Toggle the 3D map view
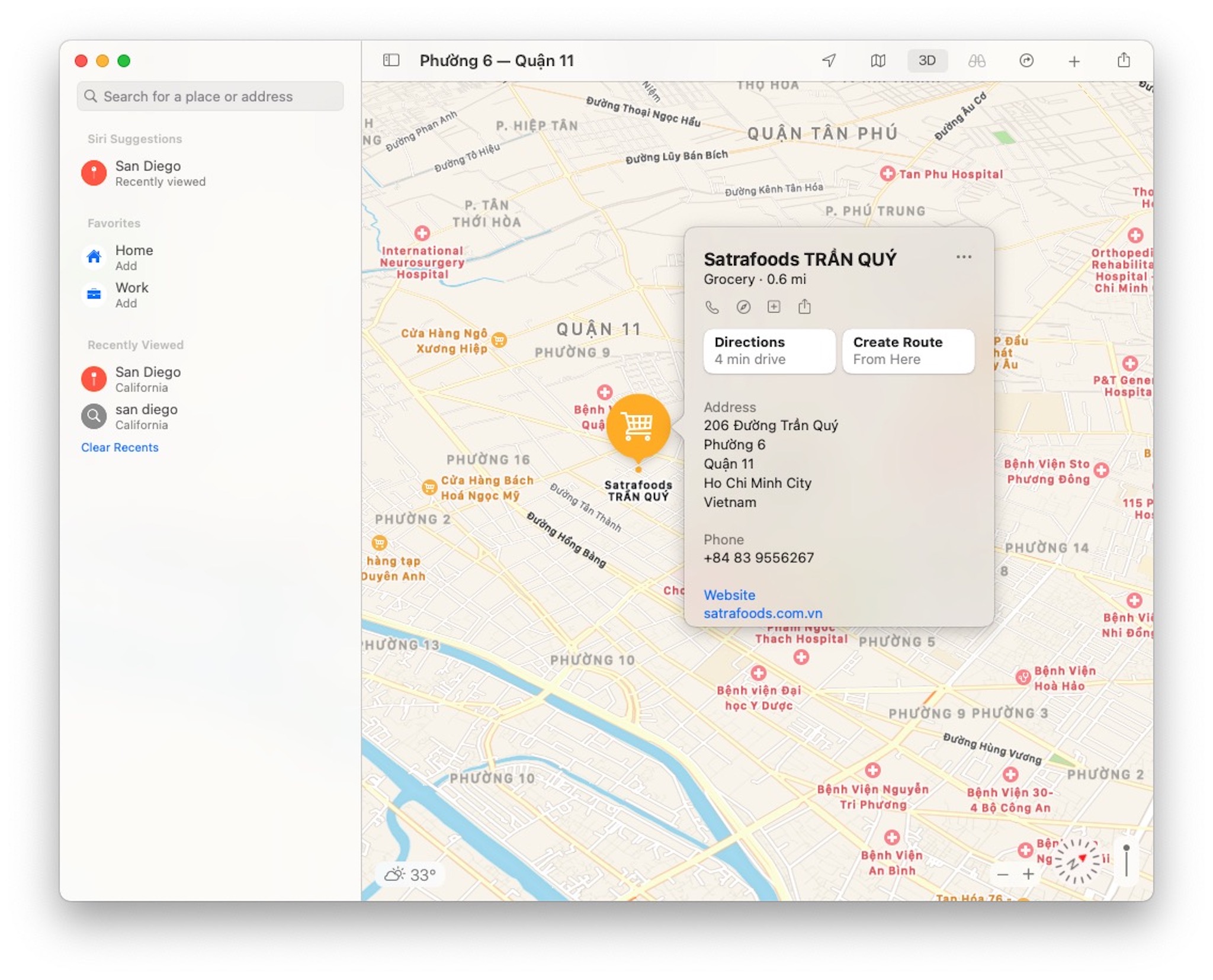This screenshot has height=980, width=1213. click(x=927, y=60)
